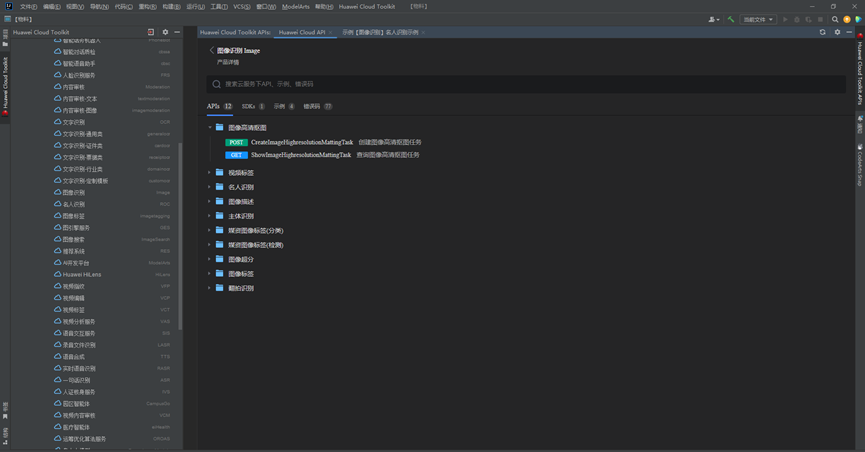This screenshot has height=452, width=865.
Task: Click the green Build hammer icon
Action: (731, 19)
